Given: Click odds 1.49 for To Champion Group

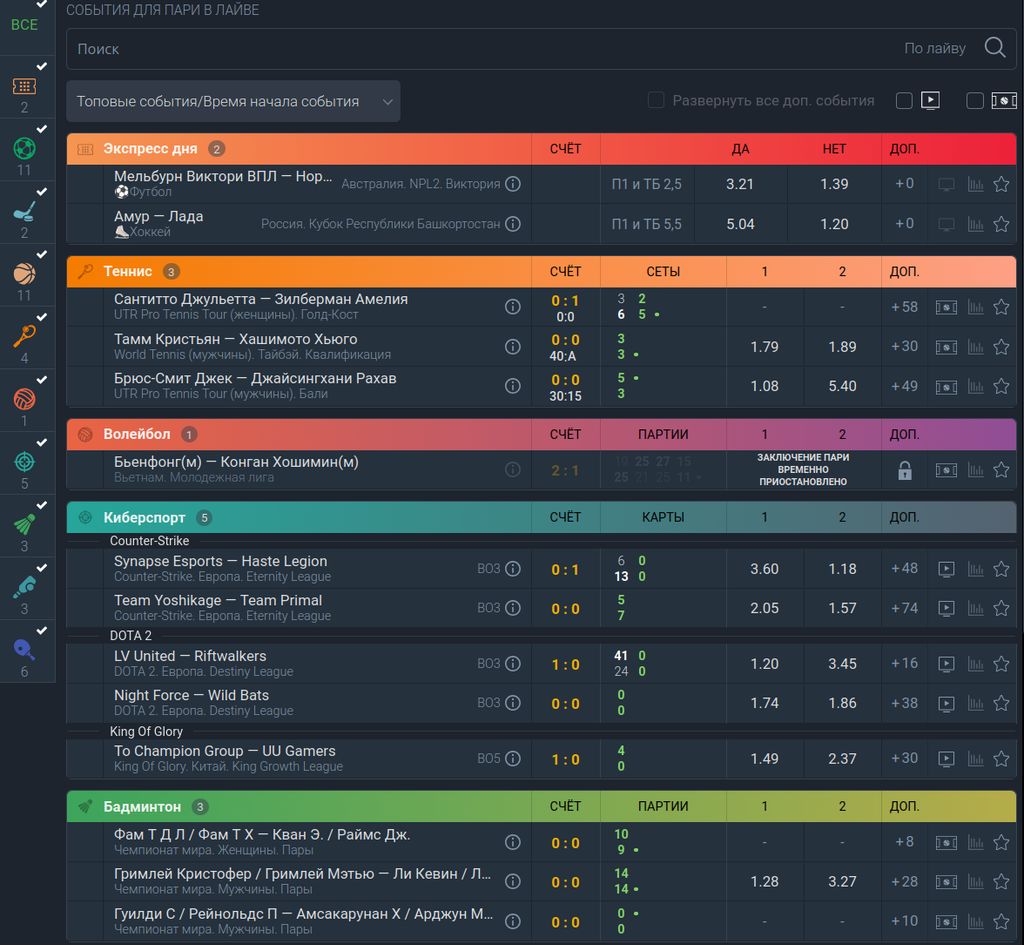Looking at the screenshot, I should point(764,759).
